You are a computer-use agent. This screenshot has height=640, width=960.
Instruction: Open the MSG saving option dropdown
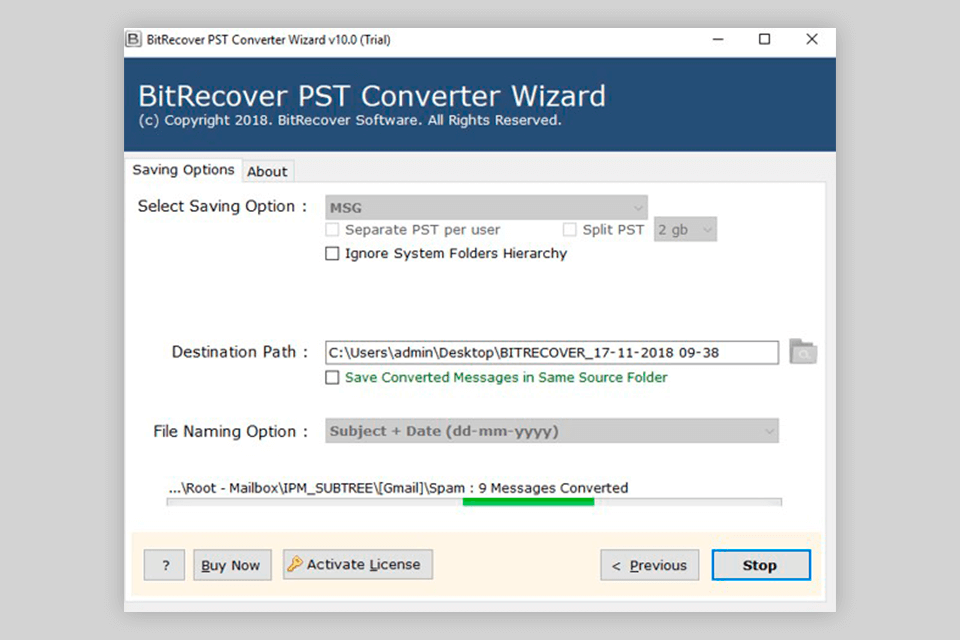click(486, 208)
